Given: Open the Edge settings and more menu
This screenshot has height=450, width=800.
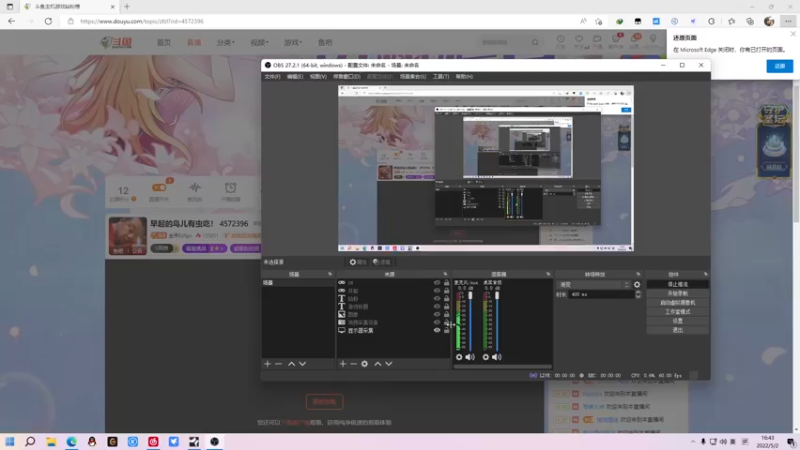Looking at the screenshot, I should coord(788,21).
